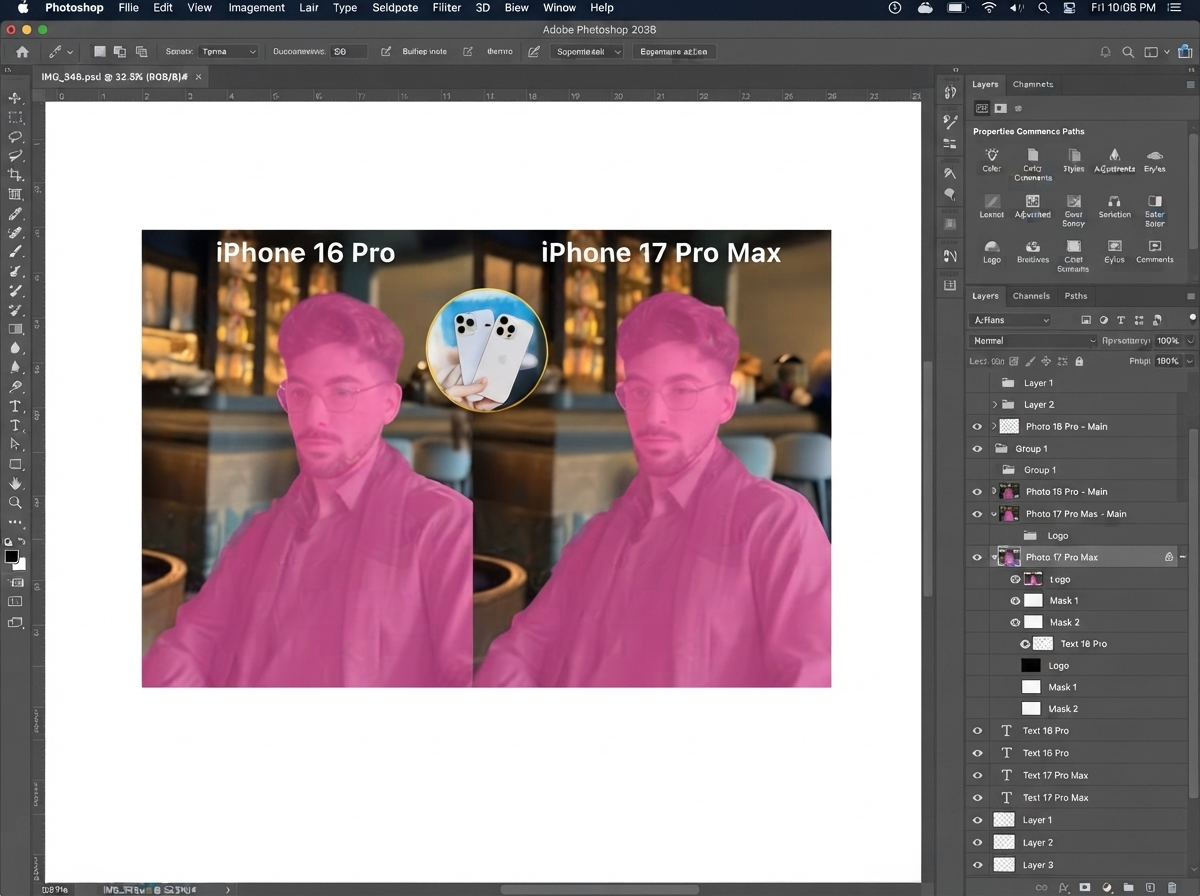Click the tternro option in options bar
Screen dimensions: 1200x896
(x=499, y=51)
